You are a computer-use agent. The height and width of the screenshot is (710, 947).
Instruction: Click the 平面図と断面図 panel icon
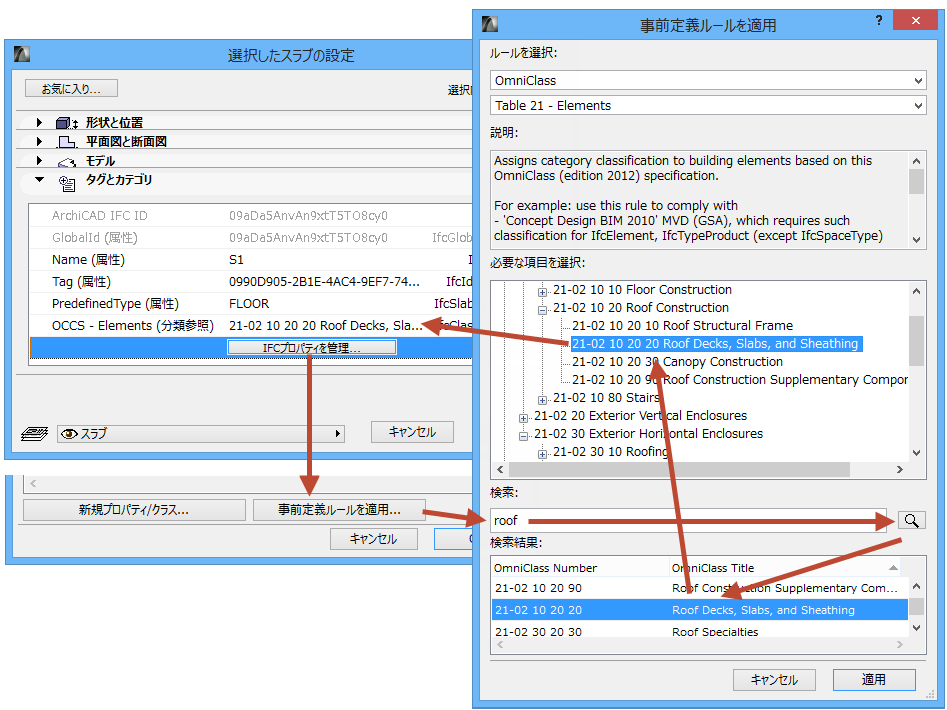66,142
